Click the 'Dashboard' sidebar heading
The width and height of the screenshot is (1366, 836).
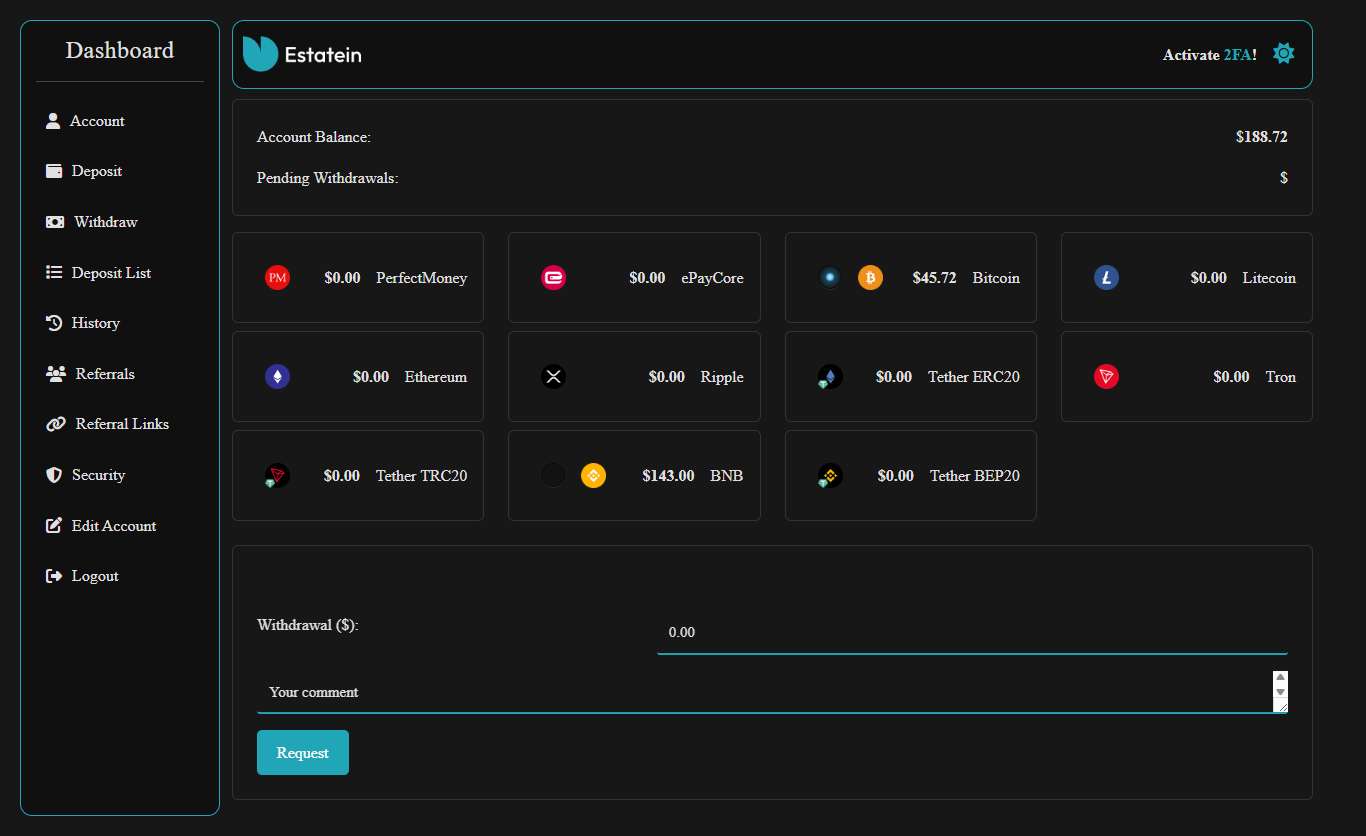click(x=120, y=50)
